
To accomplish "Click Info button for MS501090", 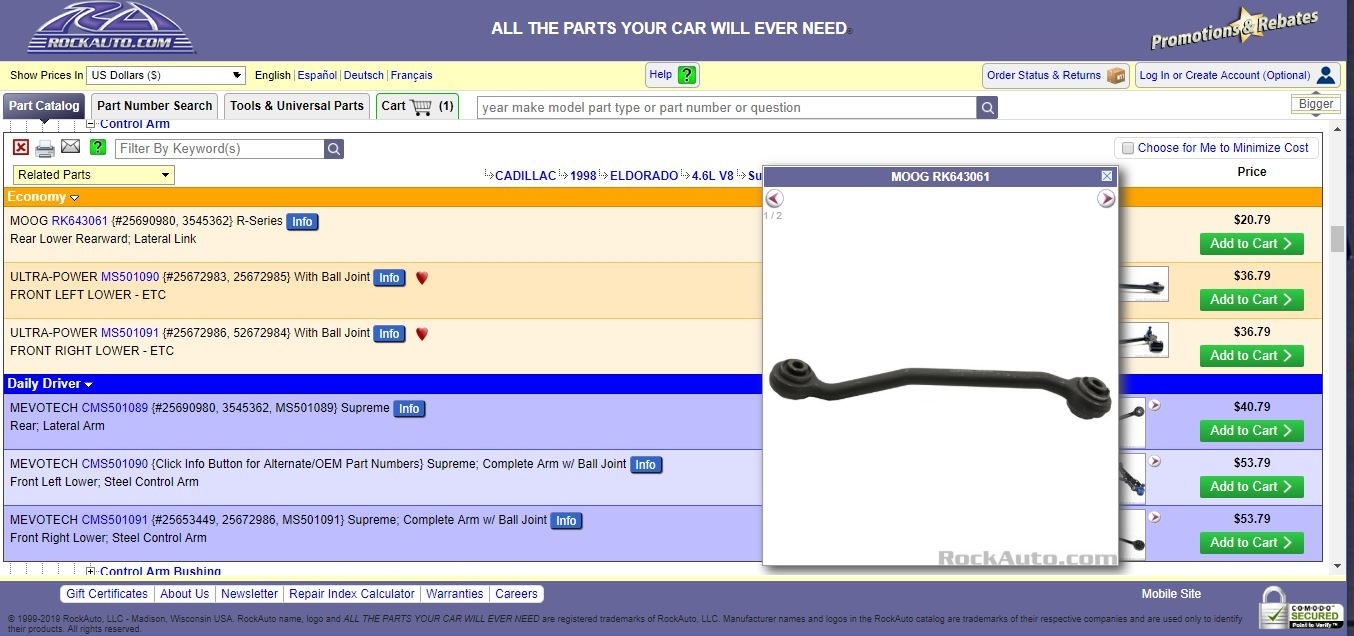I will (389, 278).
